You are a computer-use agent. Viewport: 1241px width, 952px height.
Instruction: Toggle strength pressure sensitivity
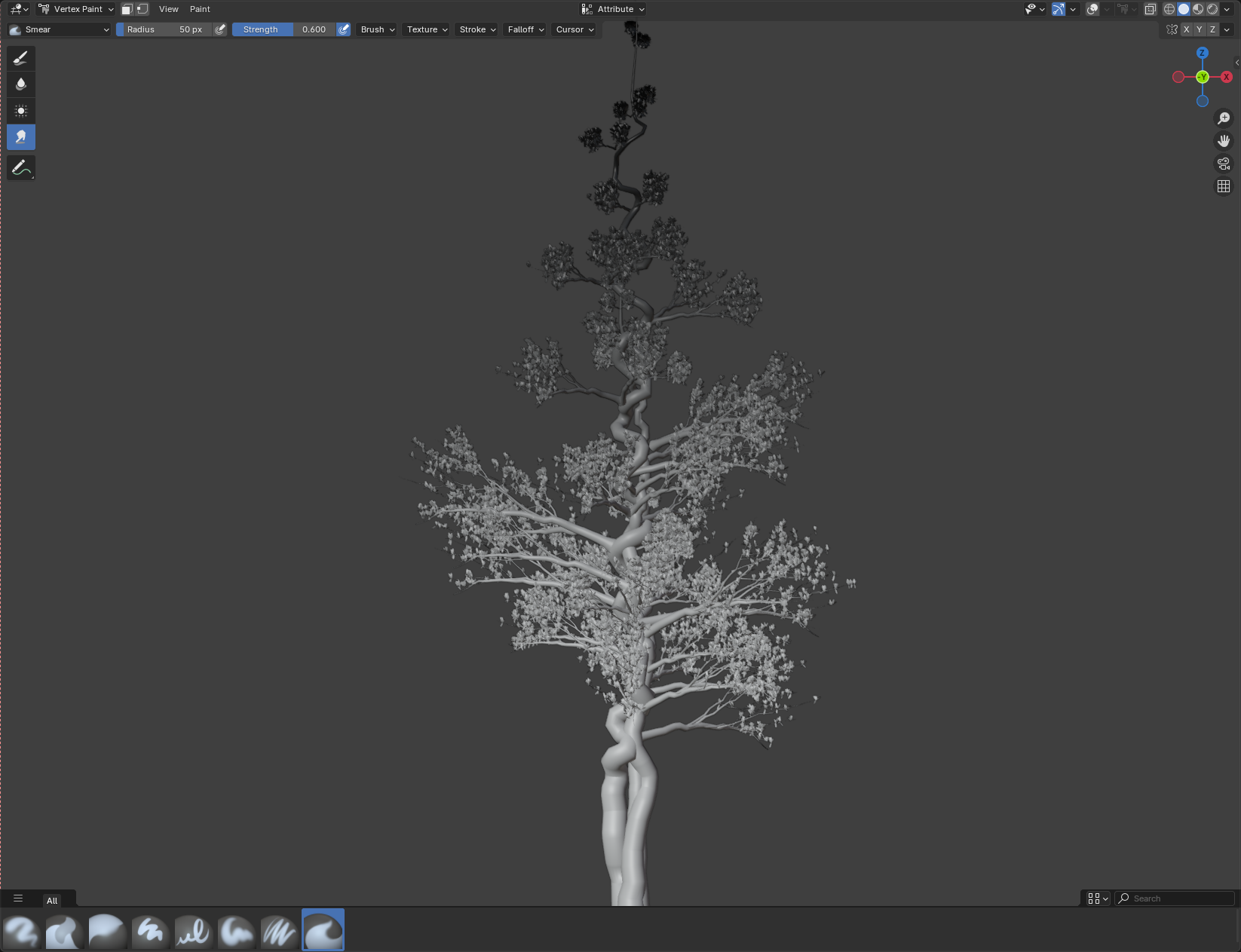click(344, 29)
